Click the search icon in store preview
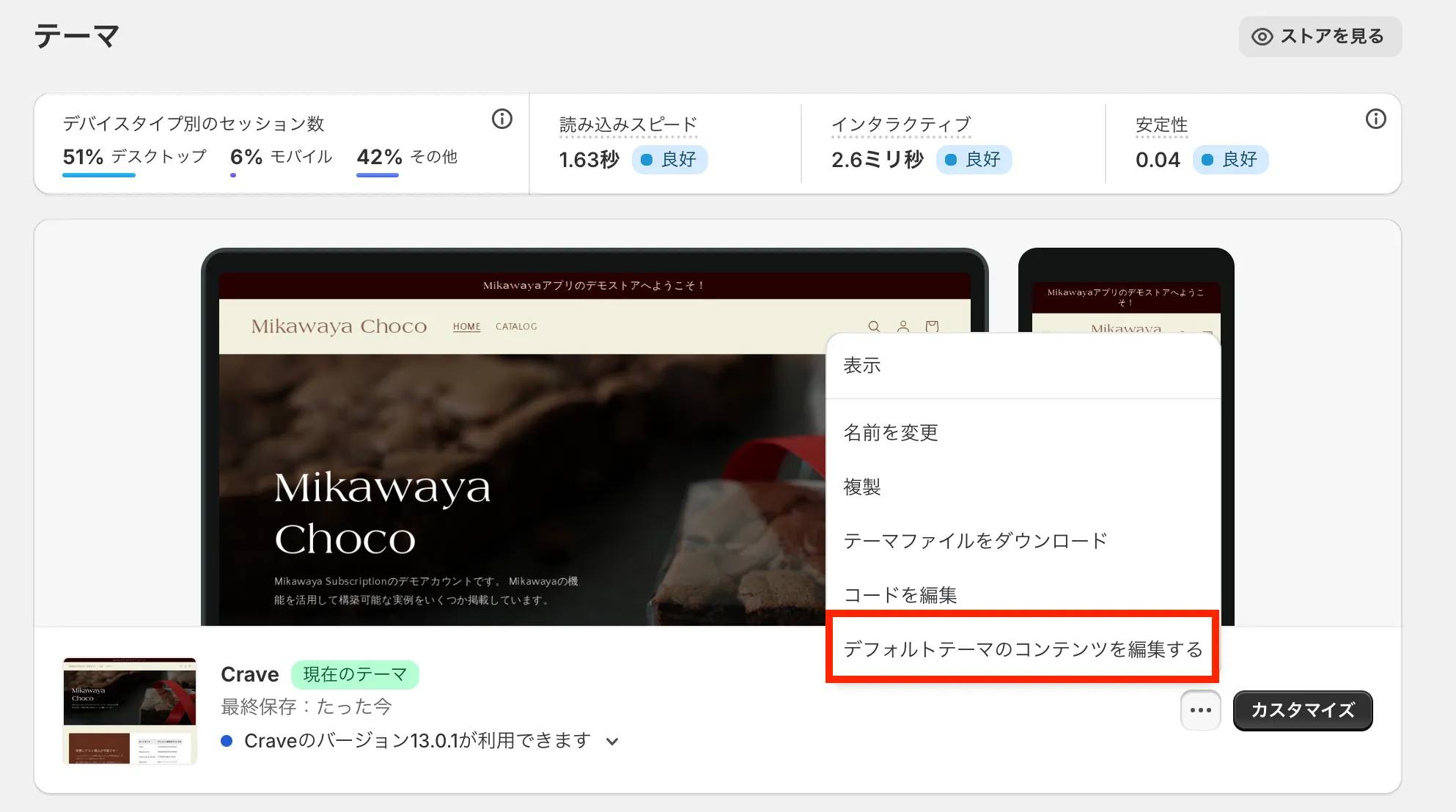 coord(874,326)
